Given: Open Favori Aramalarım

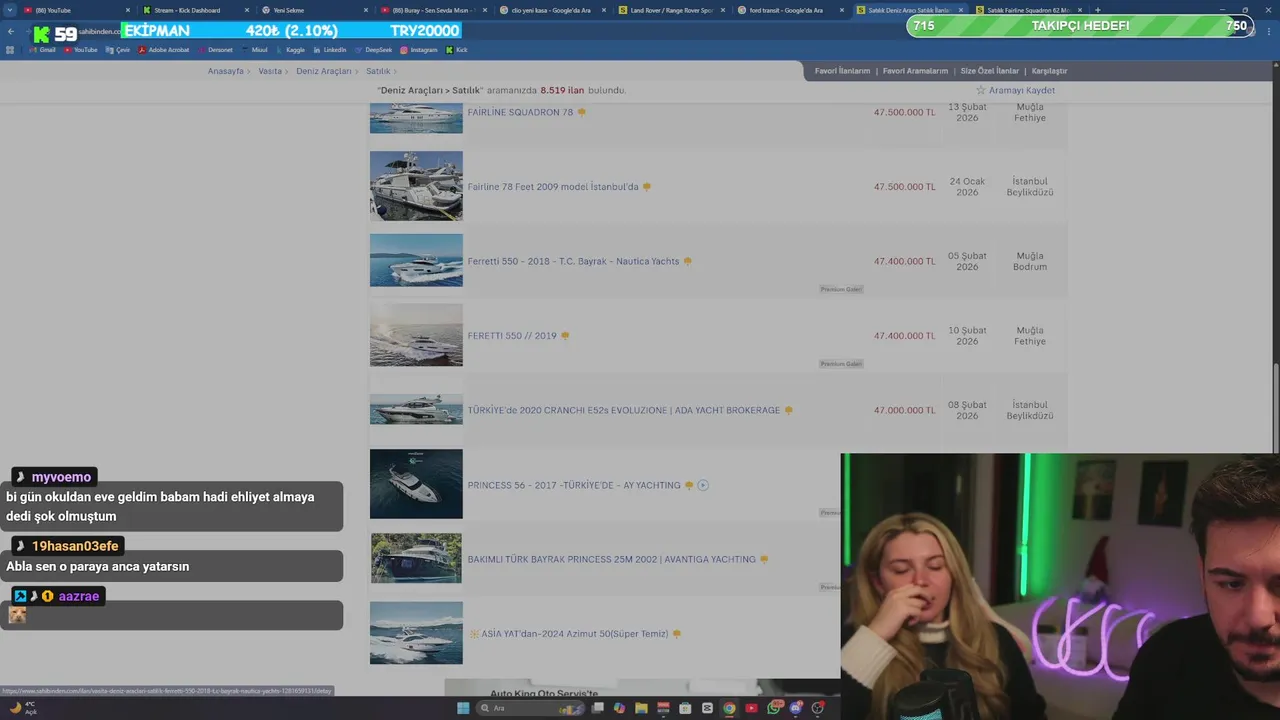Looking at the screenshot, I should pyautogui.click(x=915, y=71).
